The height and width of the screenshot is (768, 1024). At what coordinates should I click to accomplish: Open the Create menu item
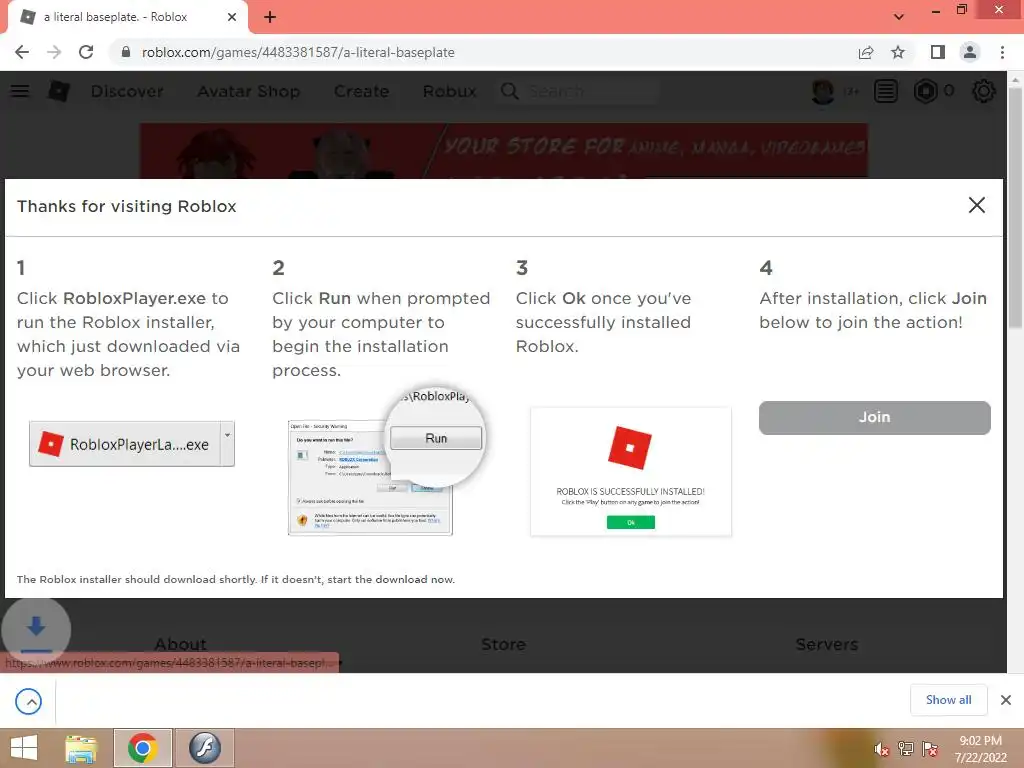pyautogui.click(x=361, y=91)
